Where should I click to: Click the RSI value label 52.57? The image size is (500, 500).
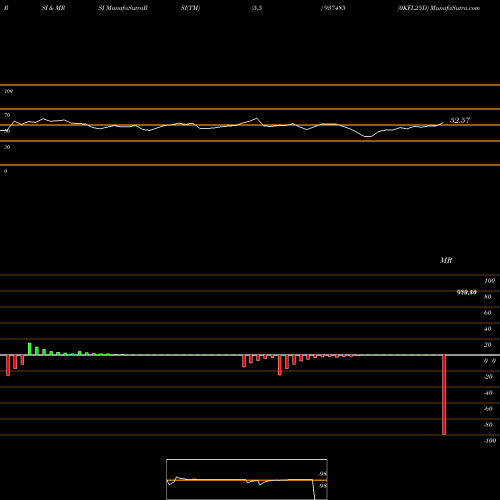pos(460,120)
